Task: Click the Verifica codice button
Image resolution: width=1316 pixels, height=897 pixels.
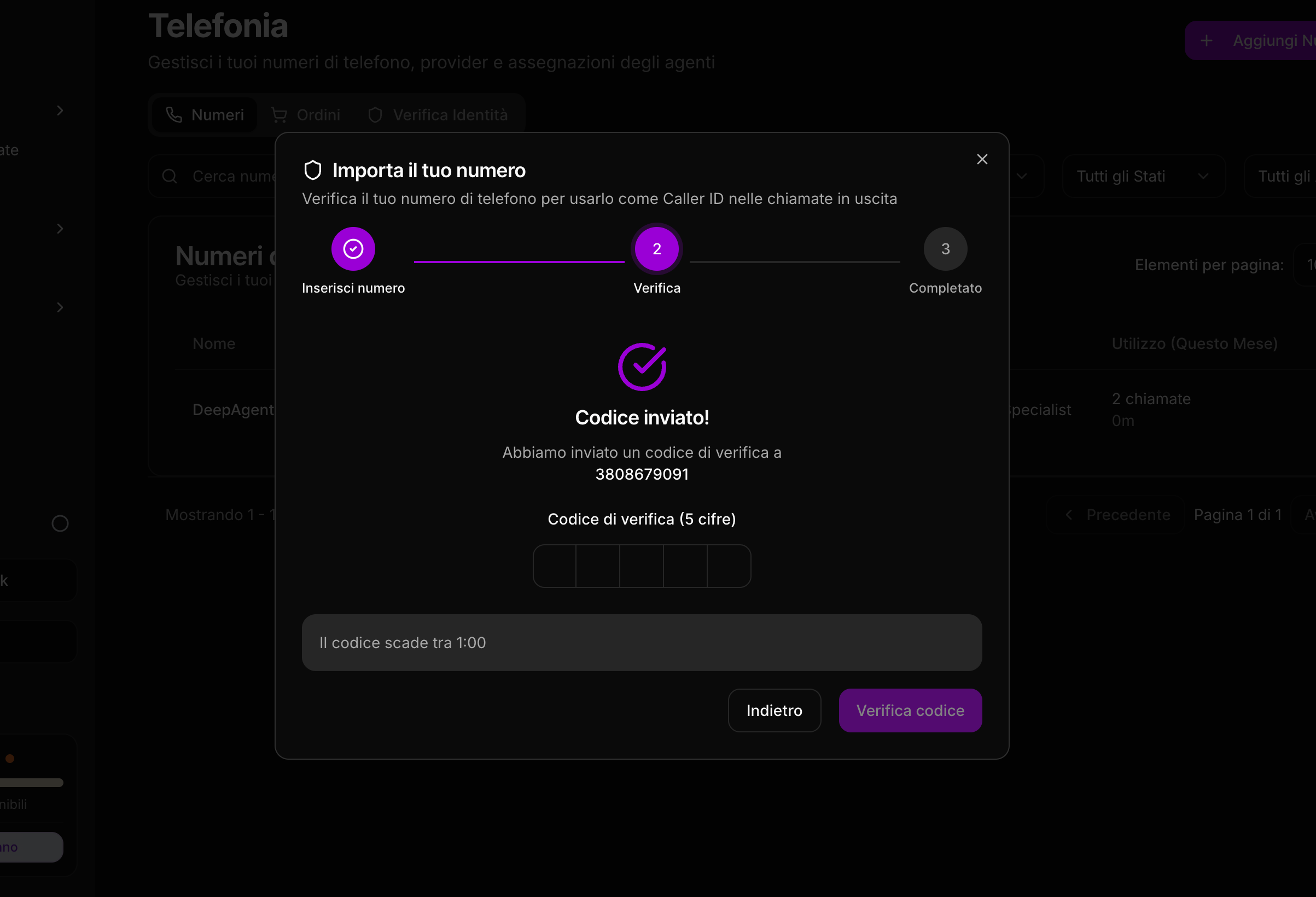Action: pos(910,710)
